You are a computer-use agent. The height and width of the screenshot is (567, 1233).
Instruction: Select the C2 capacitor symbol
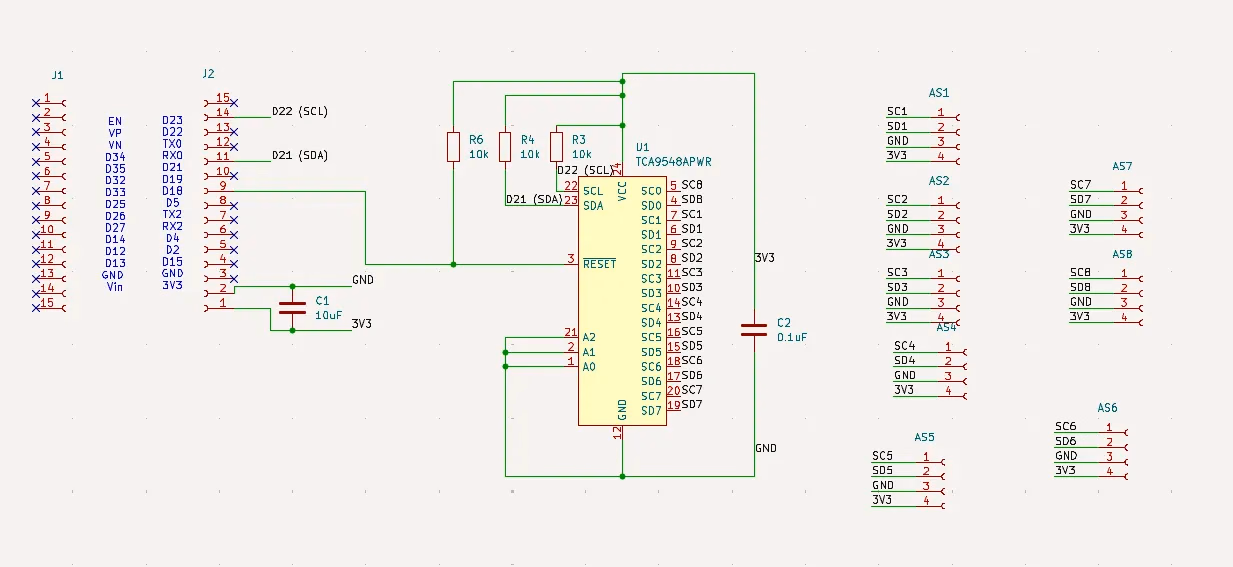coord(754,329)
